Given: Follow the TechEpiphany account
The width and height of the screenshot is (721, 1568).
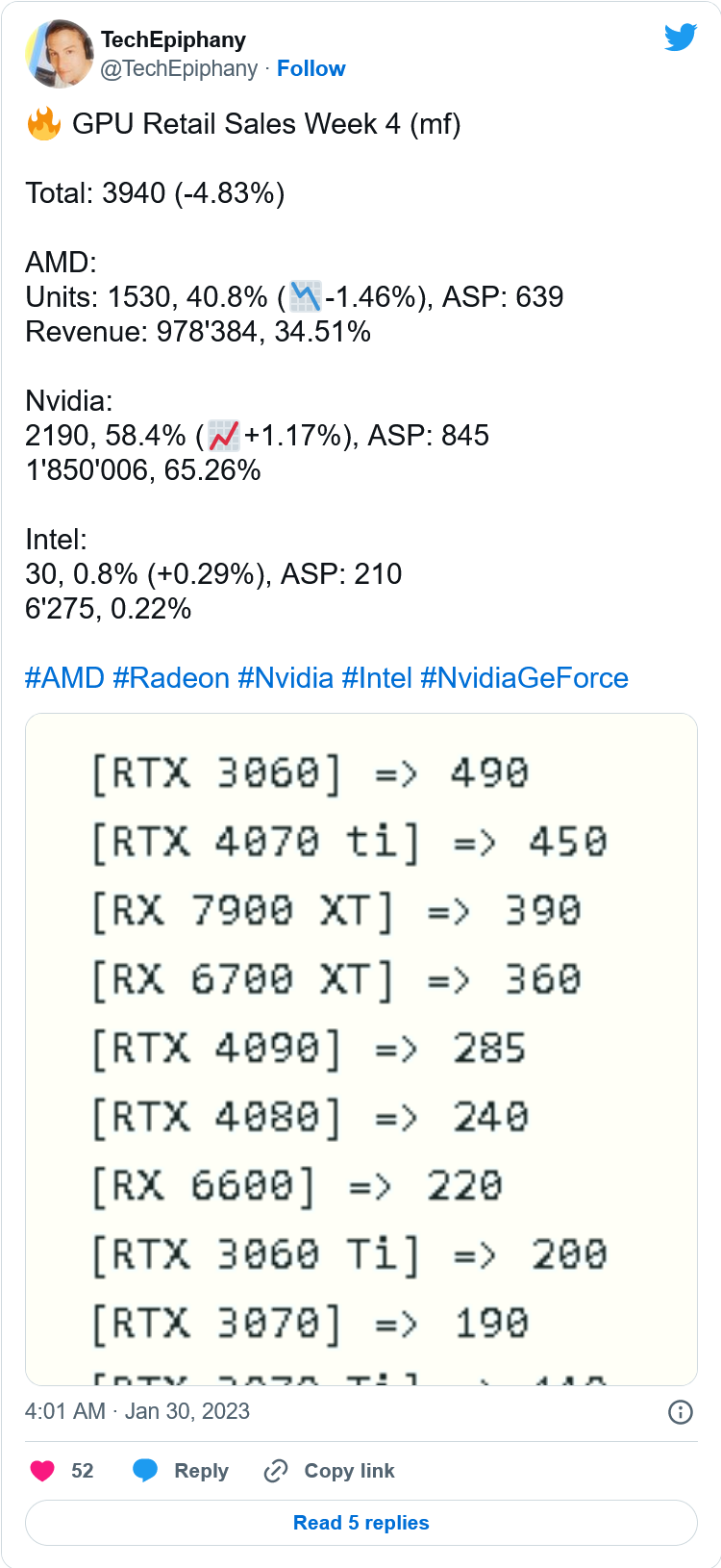Looking at the screenshot, I should point(311,68).
